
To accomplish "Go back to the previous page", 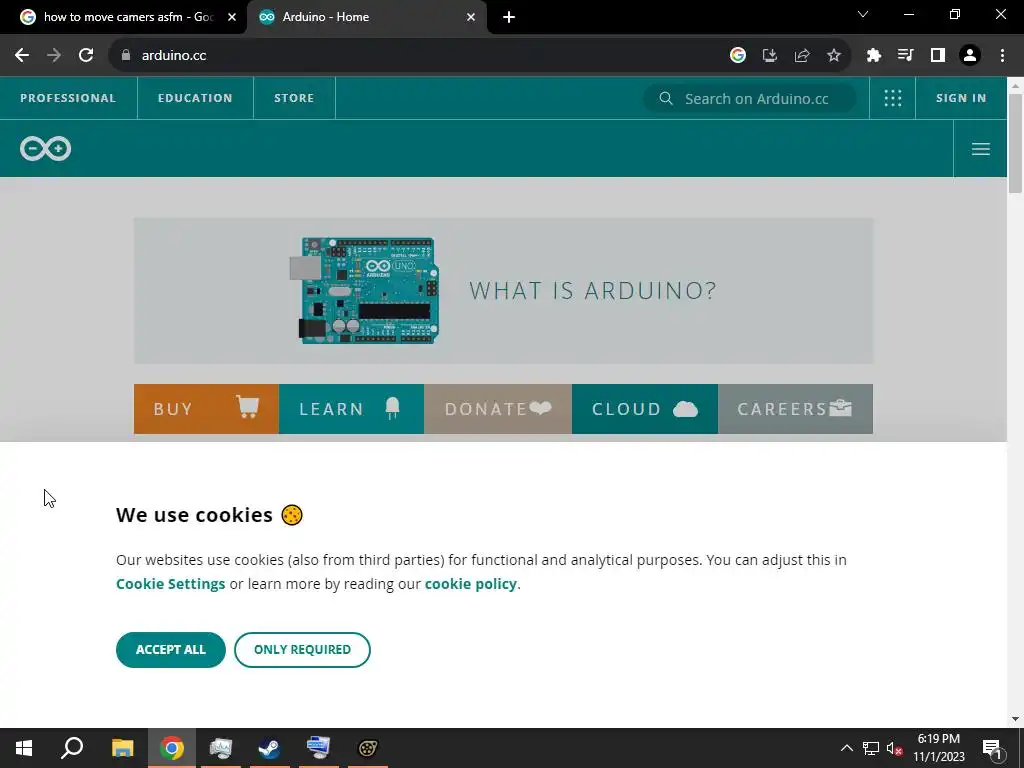I will 22,56.
